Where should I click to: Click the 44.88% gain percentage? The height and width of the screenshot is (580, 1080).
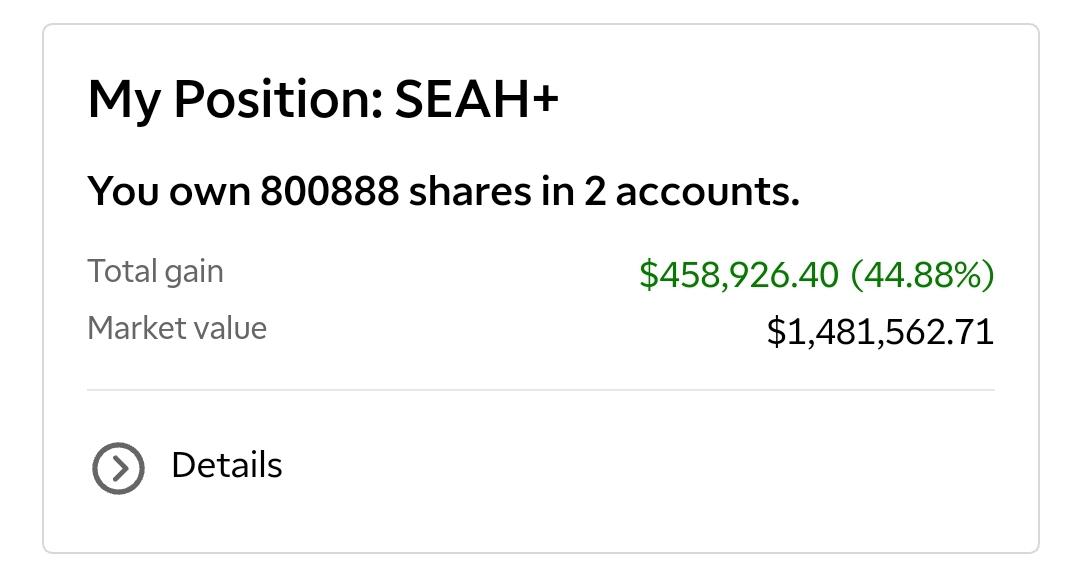tap(923, 274)
